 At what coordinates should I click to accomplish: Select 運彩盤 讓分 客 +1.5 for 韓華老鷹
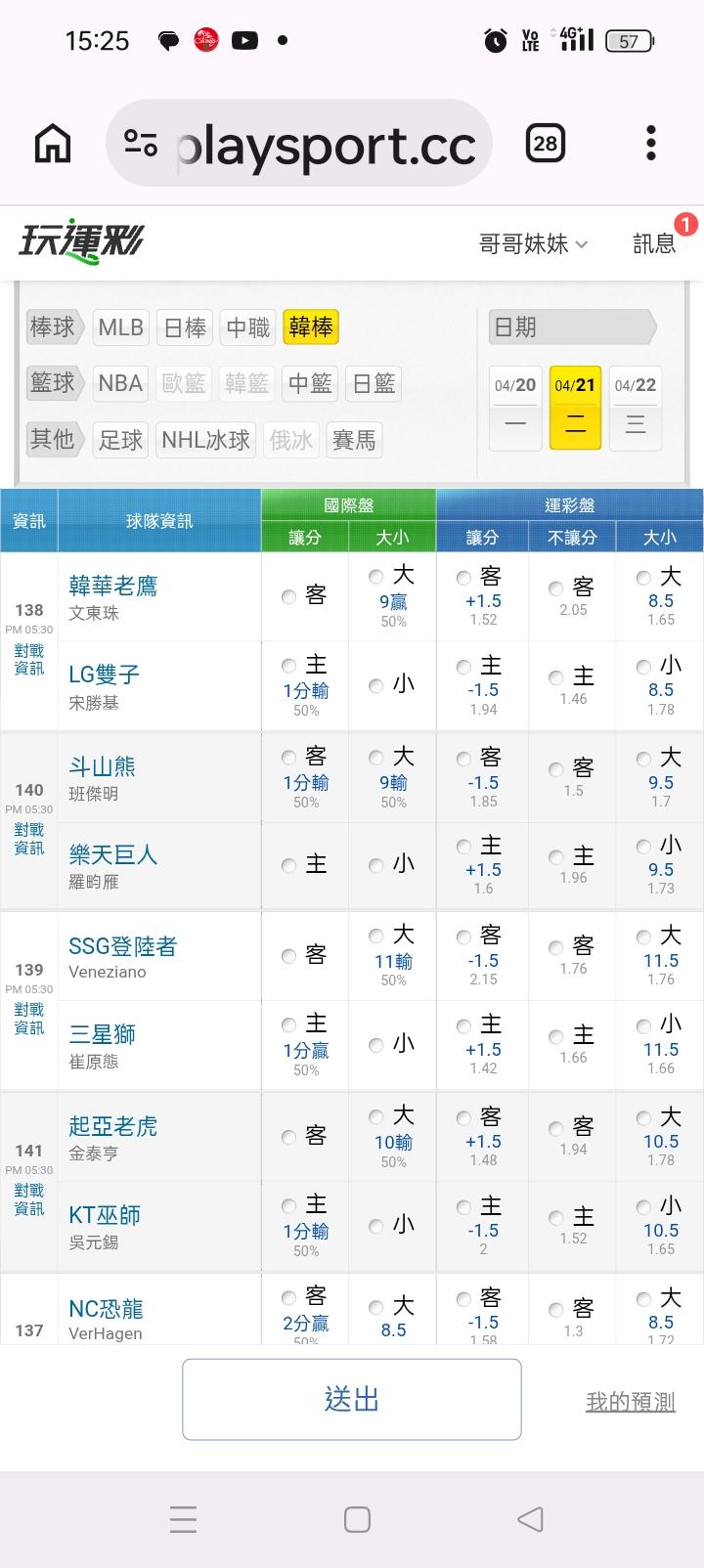coord(464,578)
